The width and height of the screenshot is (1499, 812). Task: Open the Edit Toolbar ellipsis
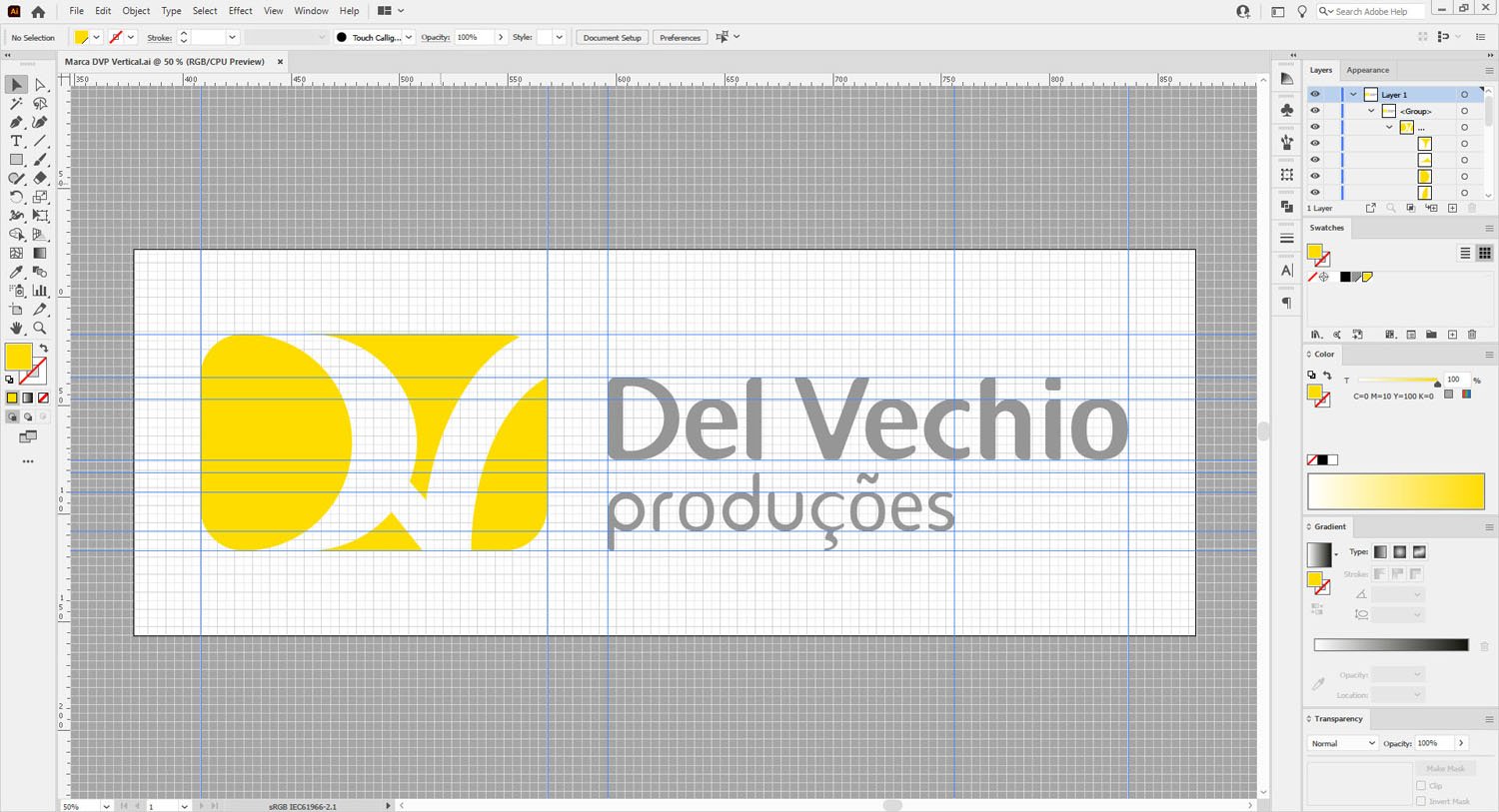28,461
